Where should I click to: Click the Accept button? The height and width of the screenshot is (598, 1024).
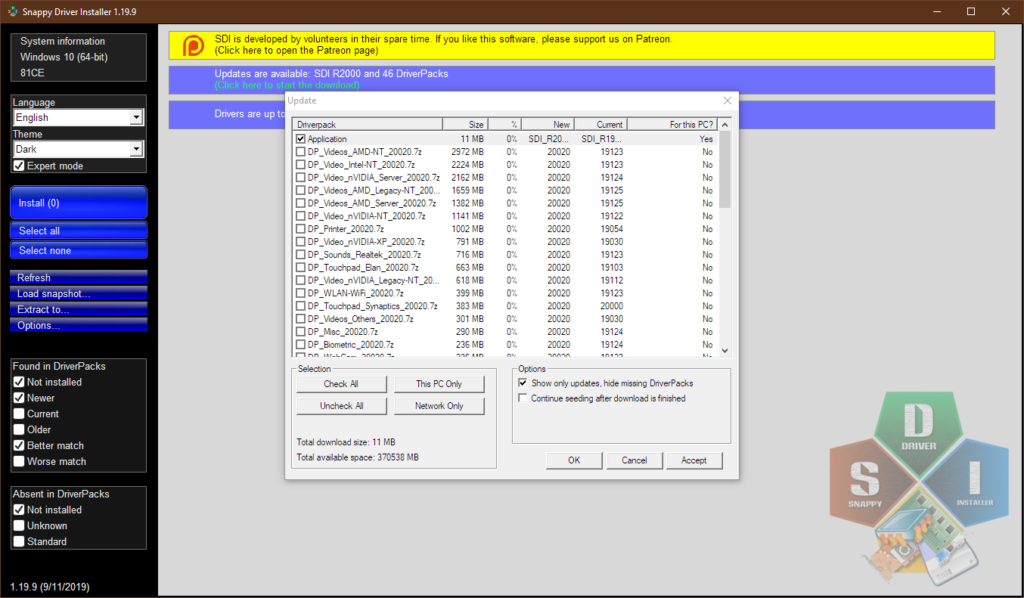pos(694,460)
